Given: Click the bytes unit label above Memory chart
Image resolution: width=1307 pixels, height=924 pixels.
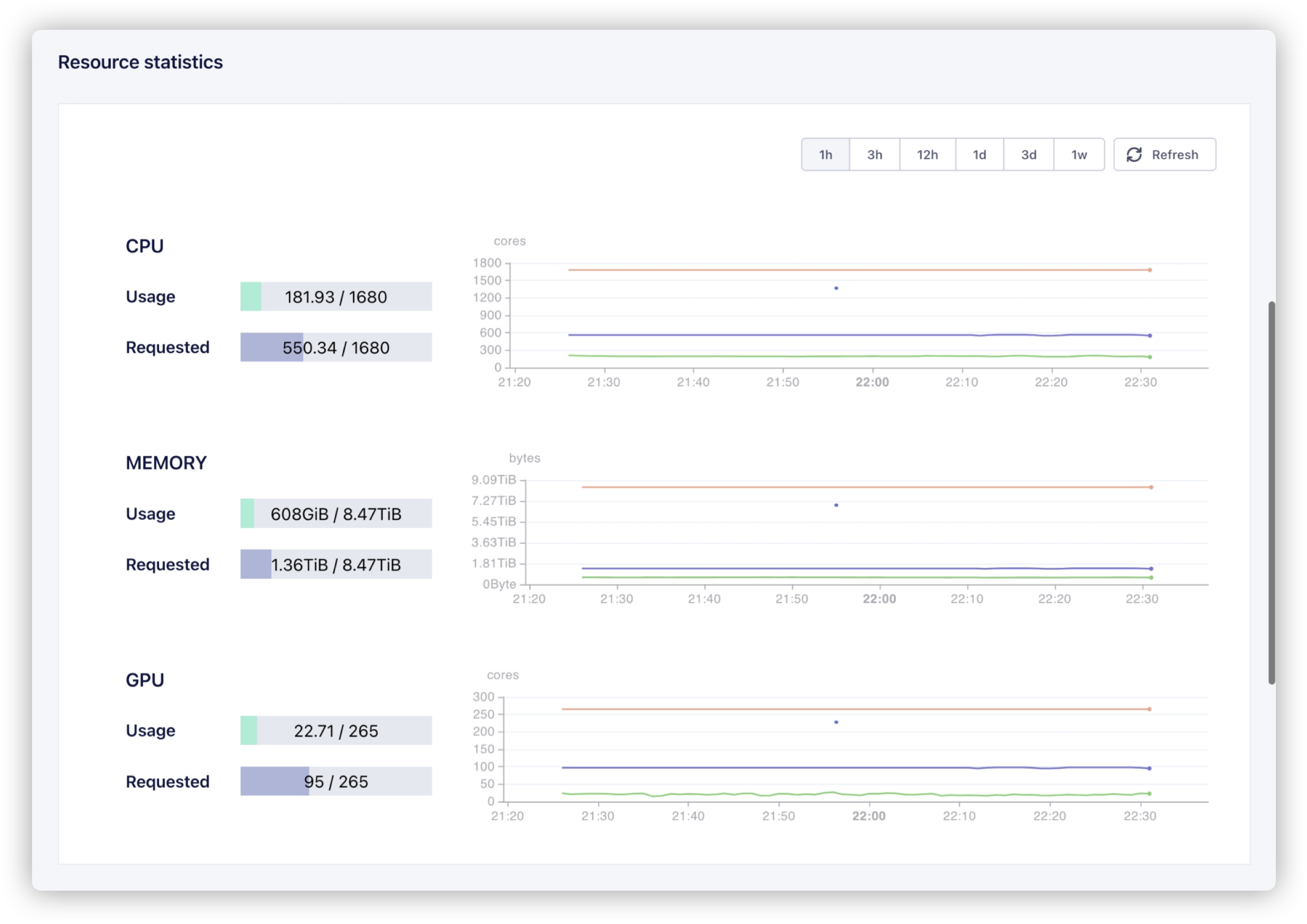Looking at the screenshot, I should (x=525, y=458).
